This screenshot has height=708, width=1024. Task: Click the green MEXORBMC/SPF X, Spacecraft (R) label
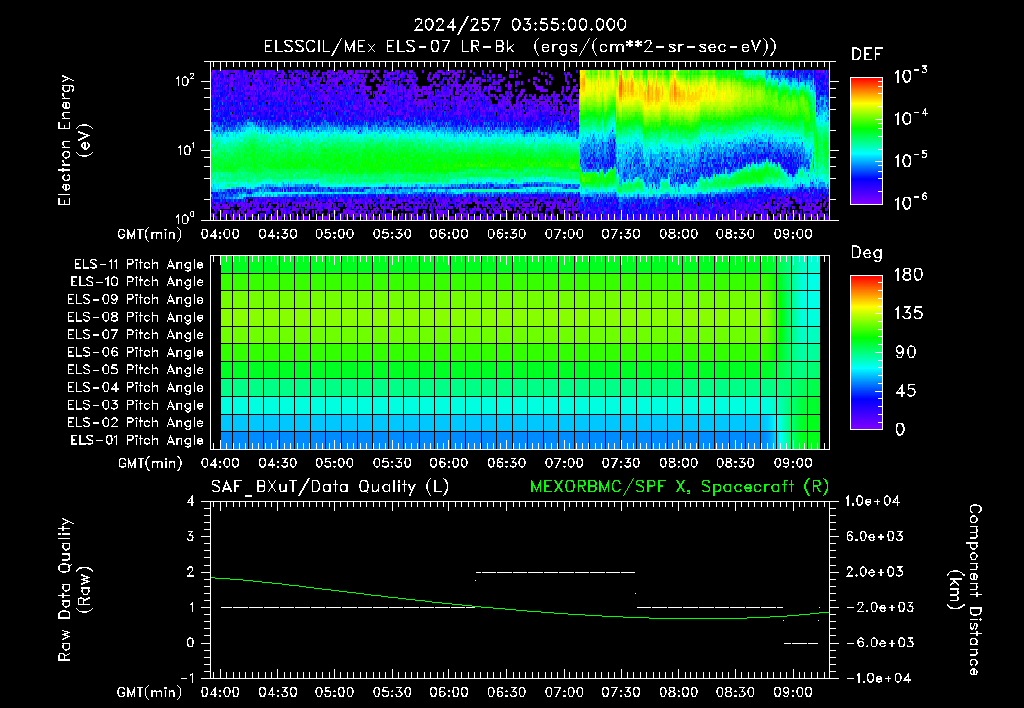pos(679,487)
